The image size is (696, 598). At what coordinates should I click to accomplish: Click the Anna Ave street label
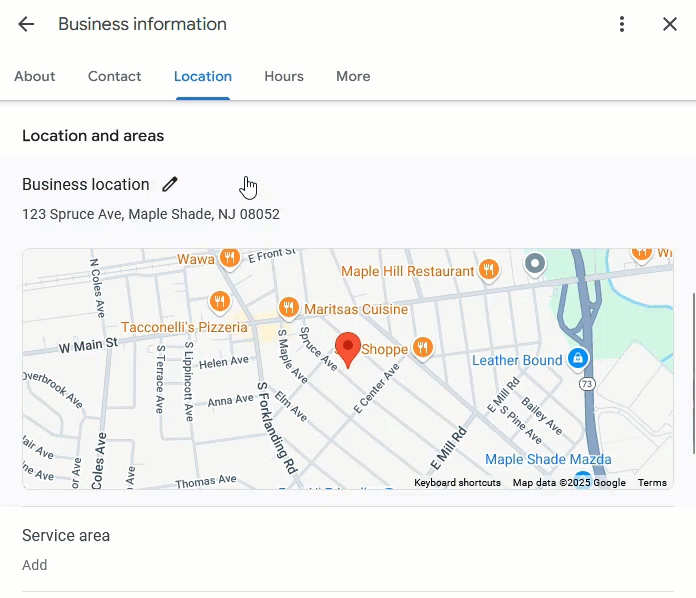click(x=230, y=400)
